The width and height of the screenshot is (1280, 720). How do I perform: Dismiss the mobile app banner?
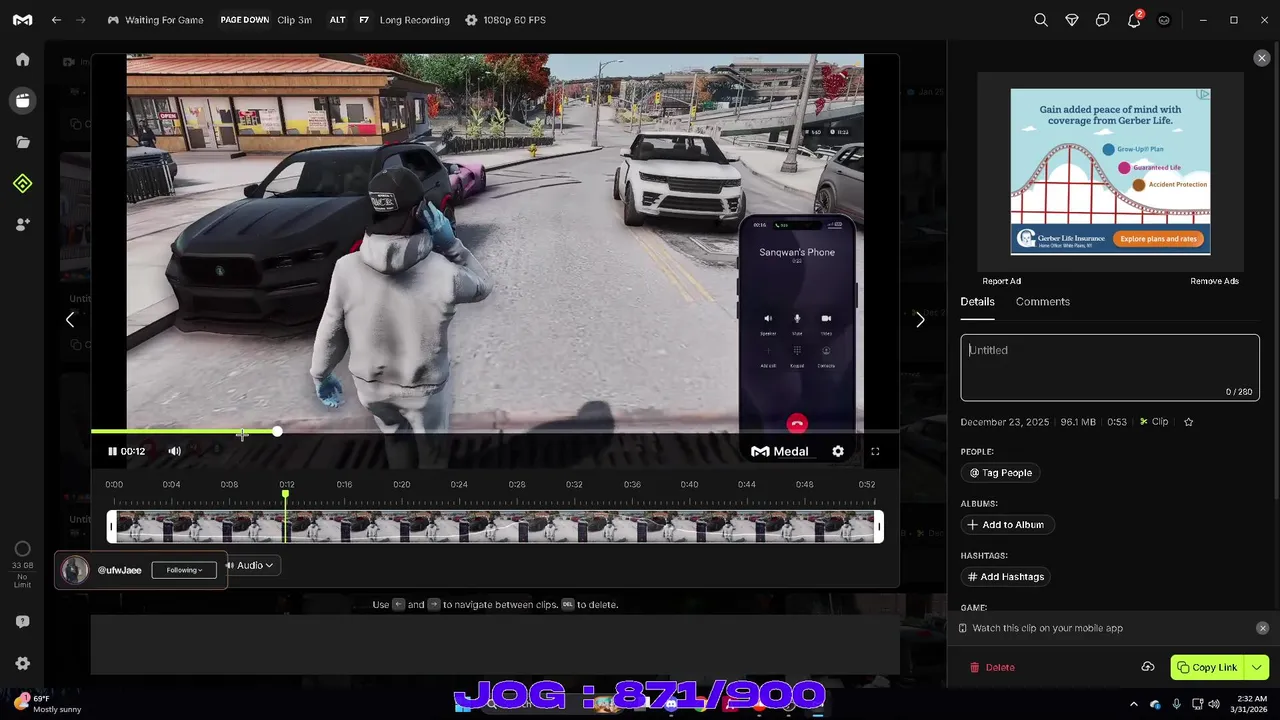[x=1262, y=628]
